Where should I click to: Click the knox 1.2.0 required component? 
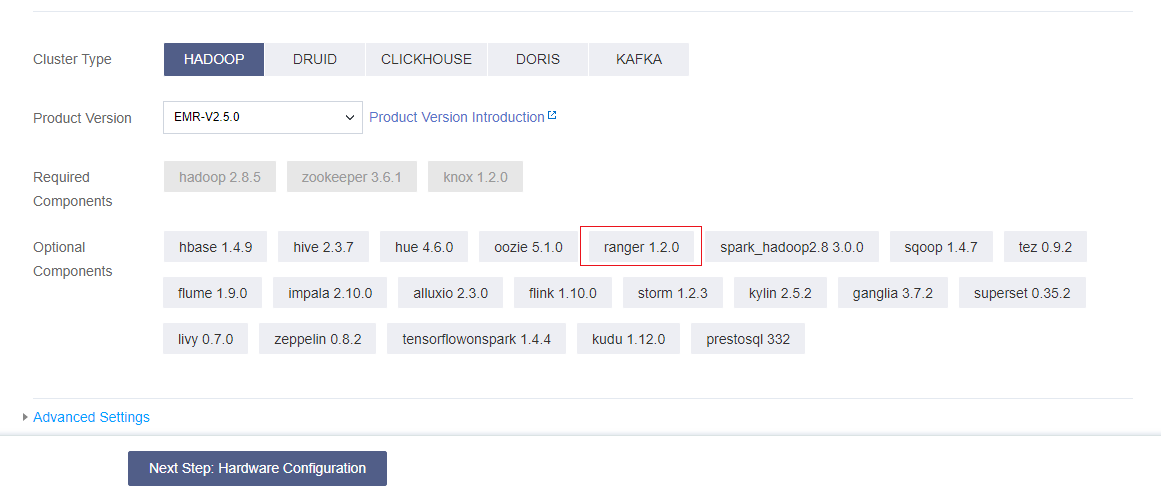coord(475,177)
